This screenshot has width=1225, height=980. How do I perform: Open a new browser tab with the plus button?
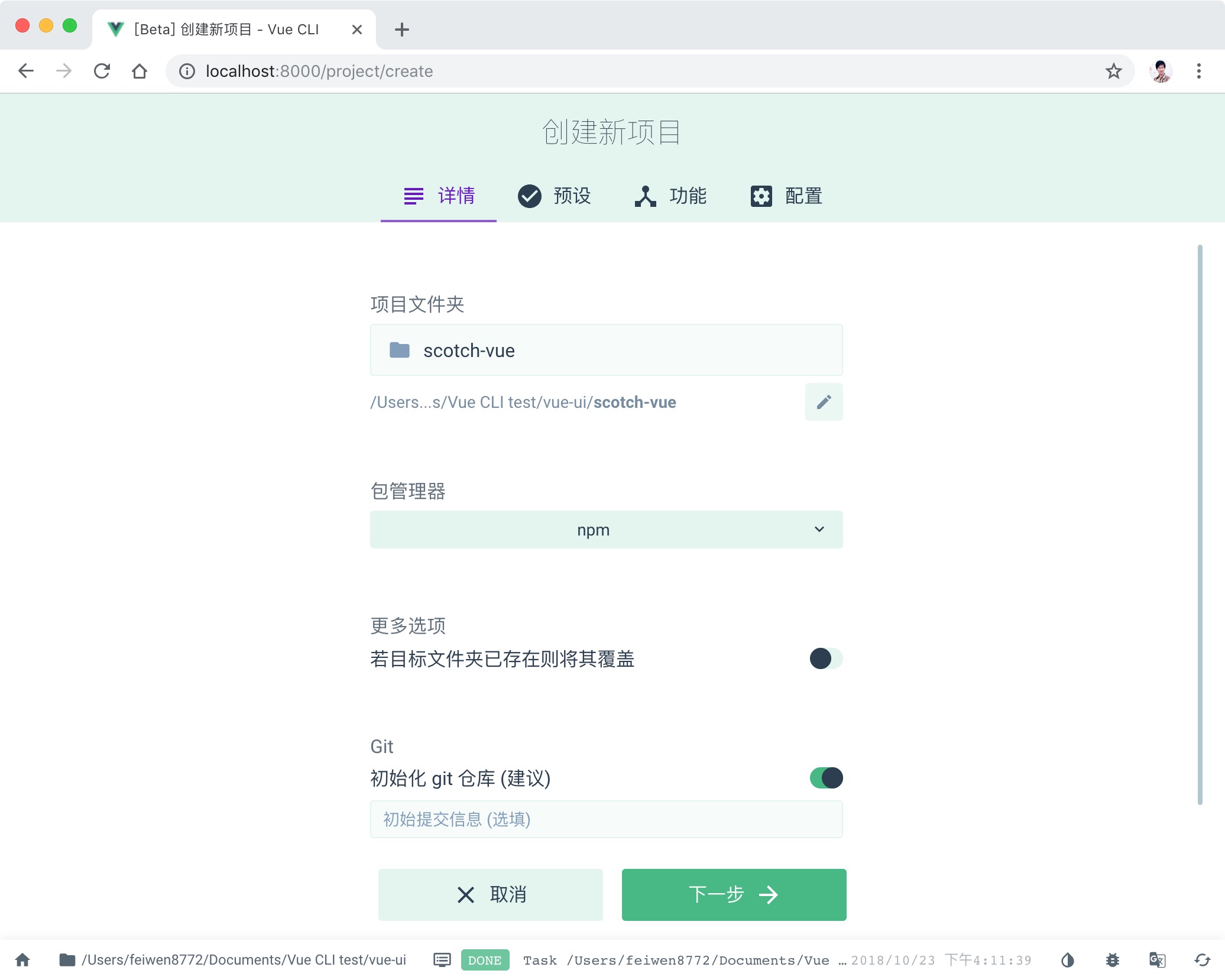point(402,30)
